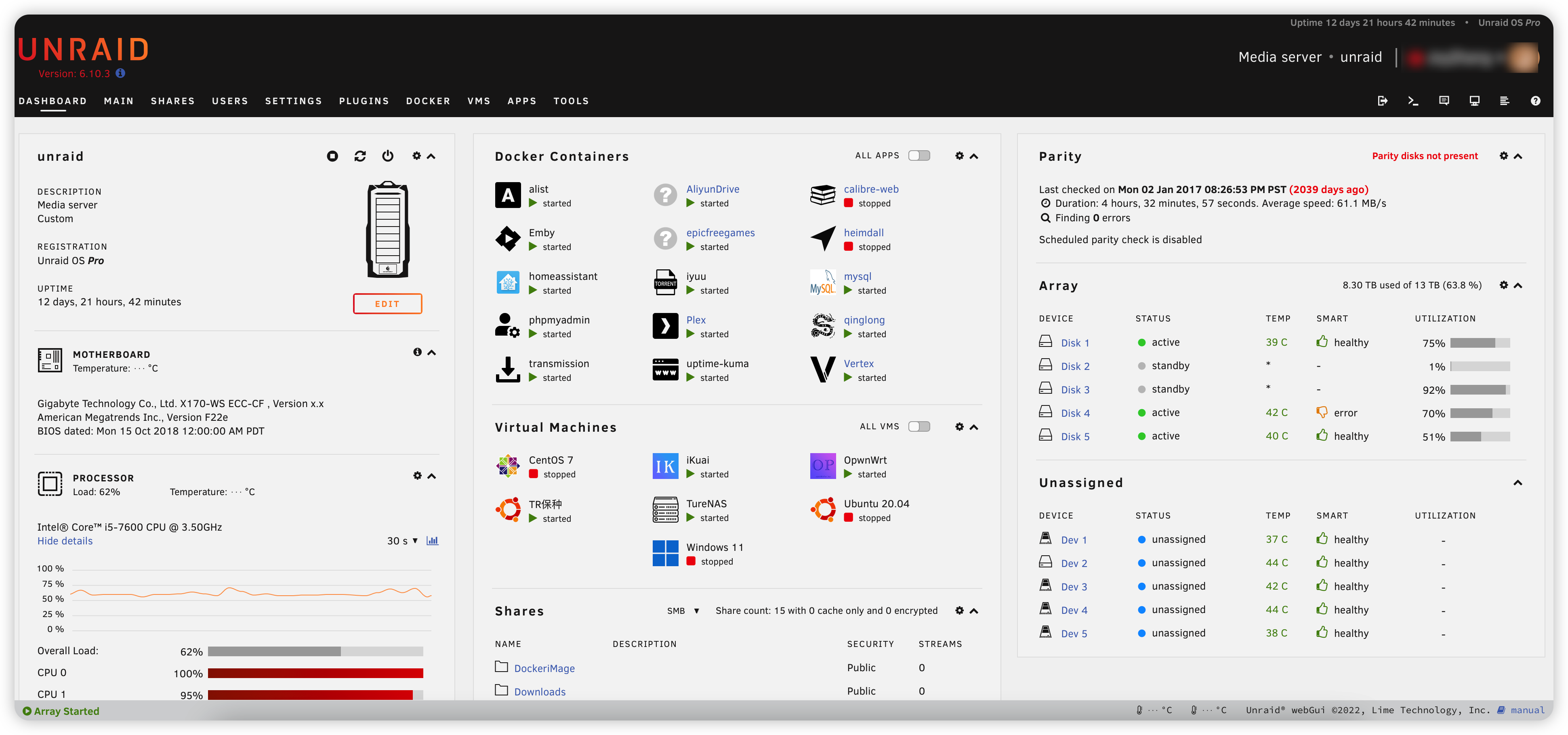1568x735 pixels.
Task: Click the Overall Load progress bar
Action: click(315, 652)
